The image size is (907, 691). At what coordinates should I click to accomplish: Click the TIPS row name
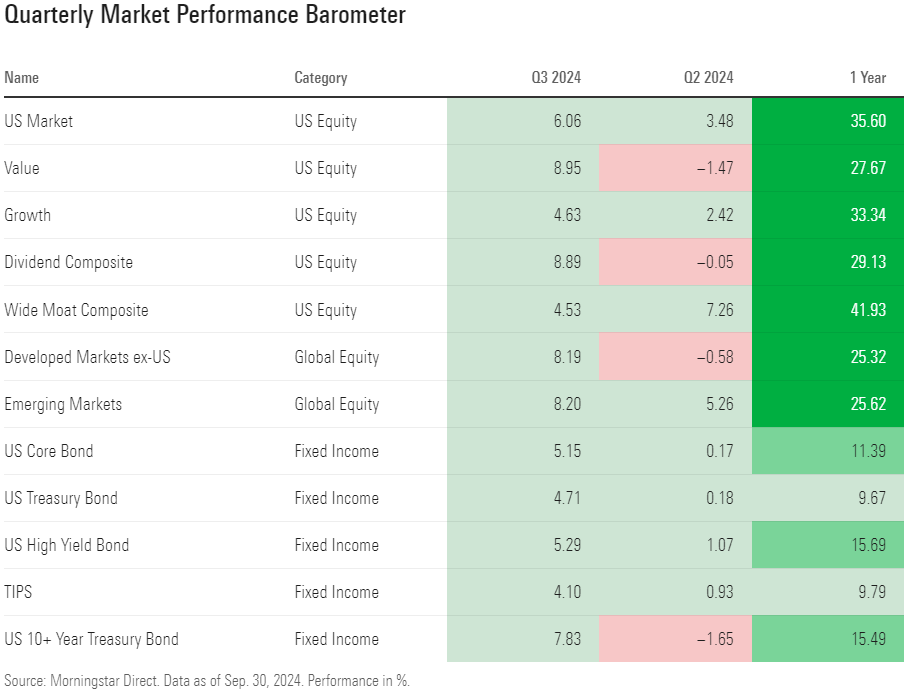pyautogui.click(x=18, y=592)
